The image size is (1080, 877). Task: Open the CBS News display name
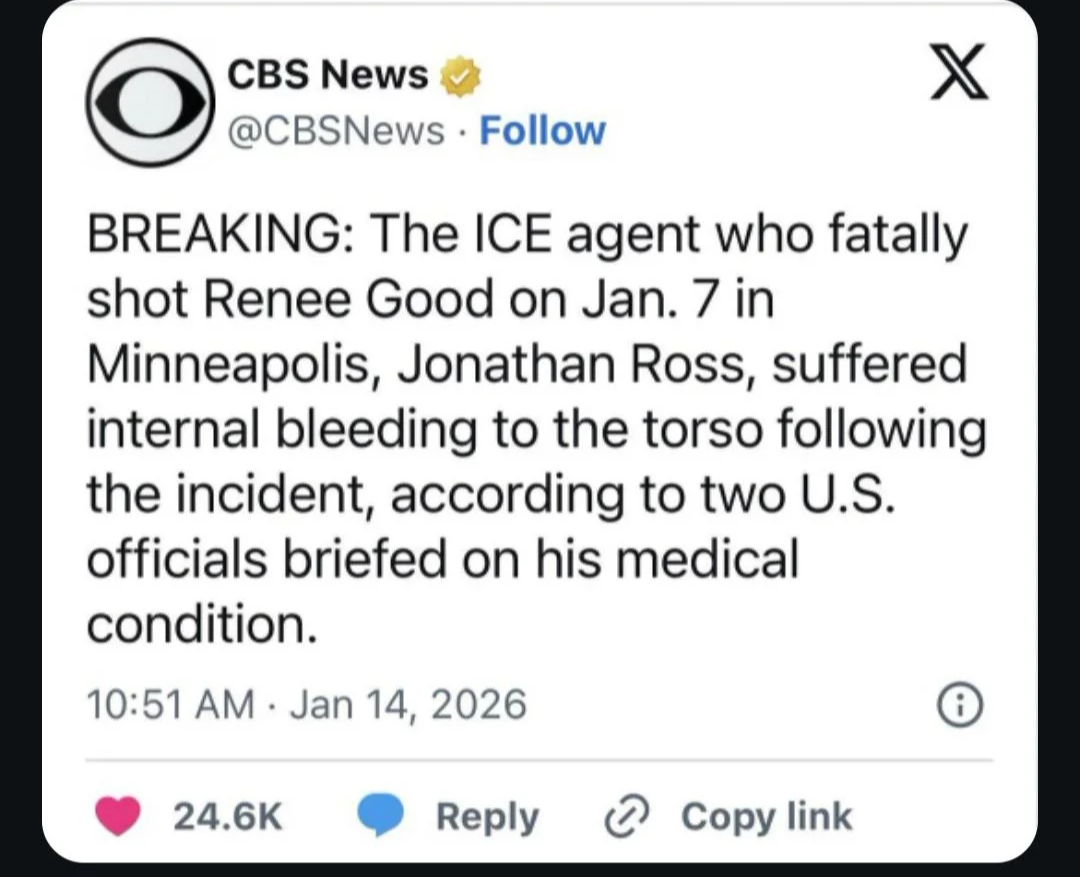328,74
